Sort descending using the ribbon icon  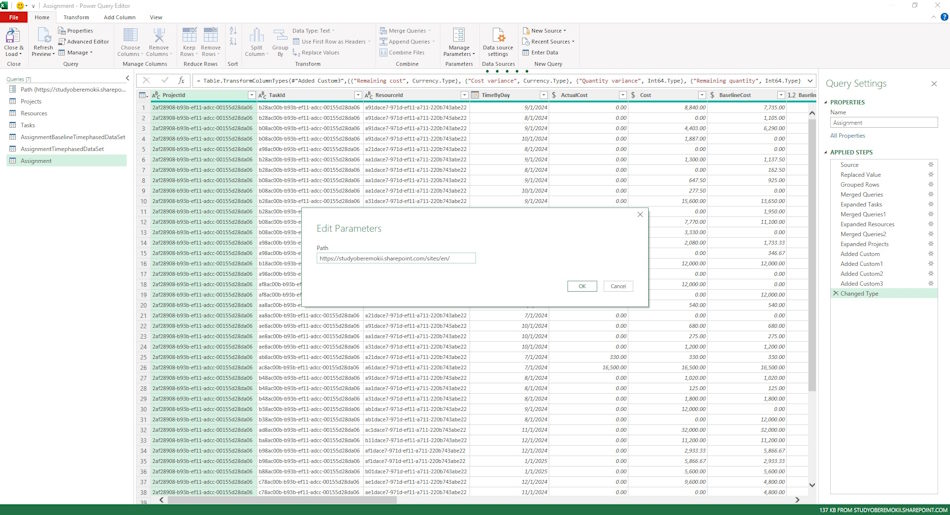pos(233,41)
